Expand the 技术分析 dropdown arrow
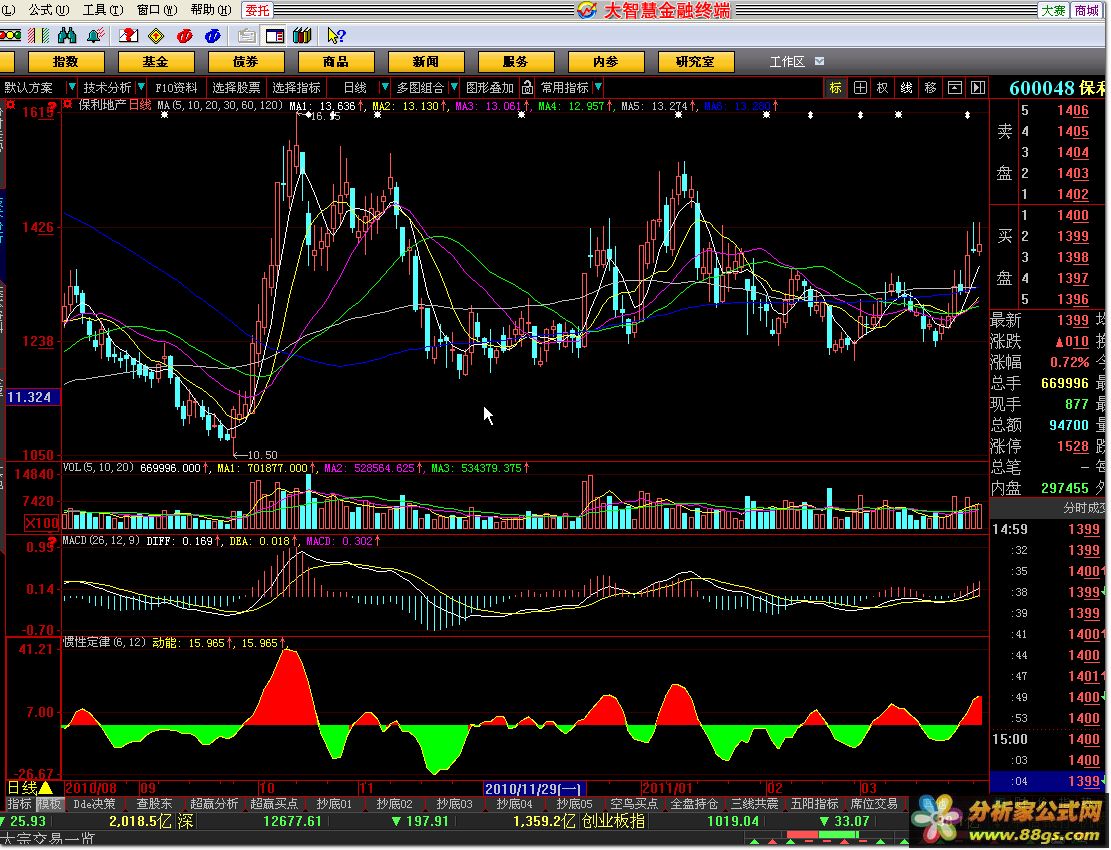This screenshot has height=850, width=1111. [141, 87]
